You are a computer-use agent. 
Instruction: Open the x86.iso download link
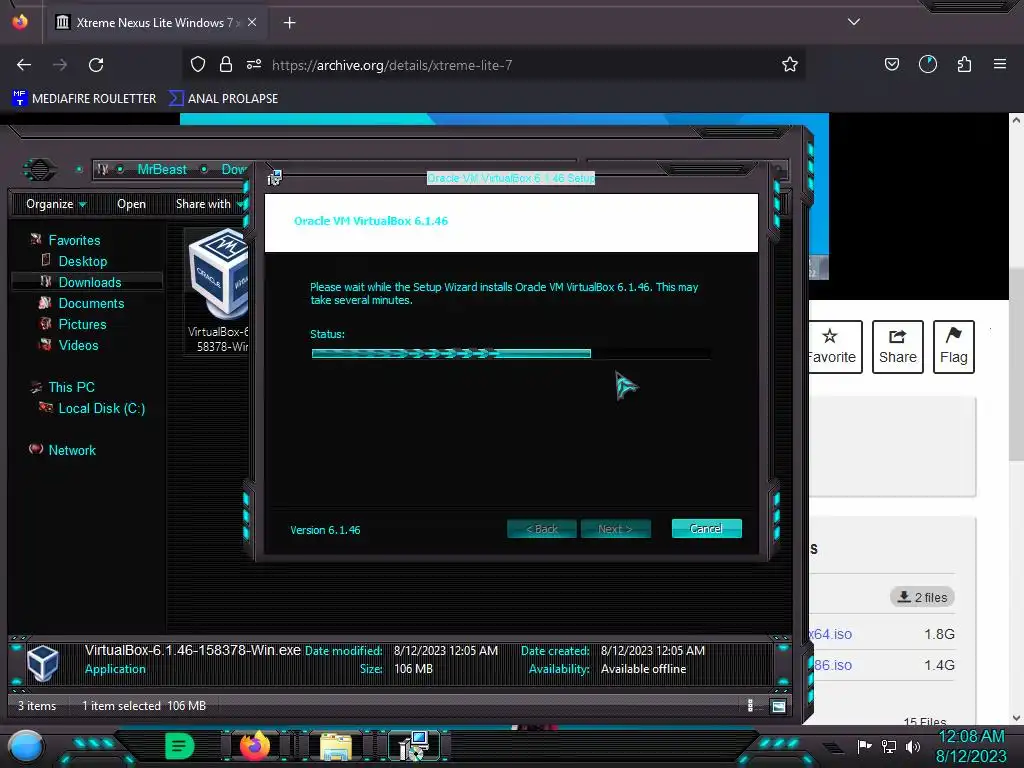(830, 665)
